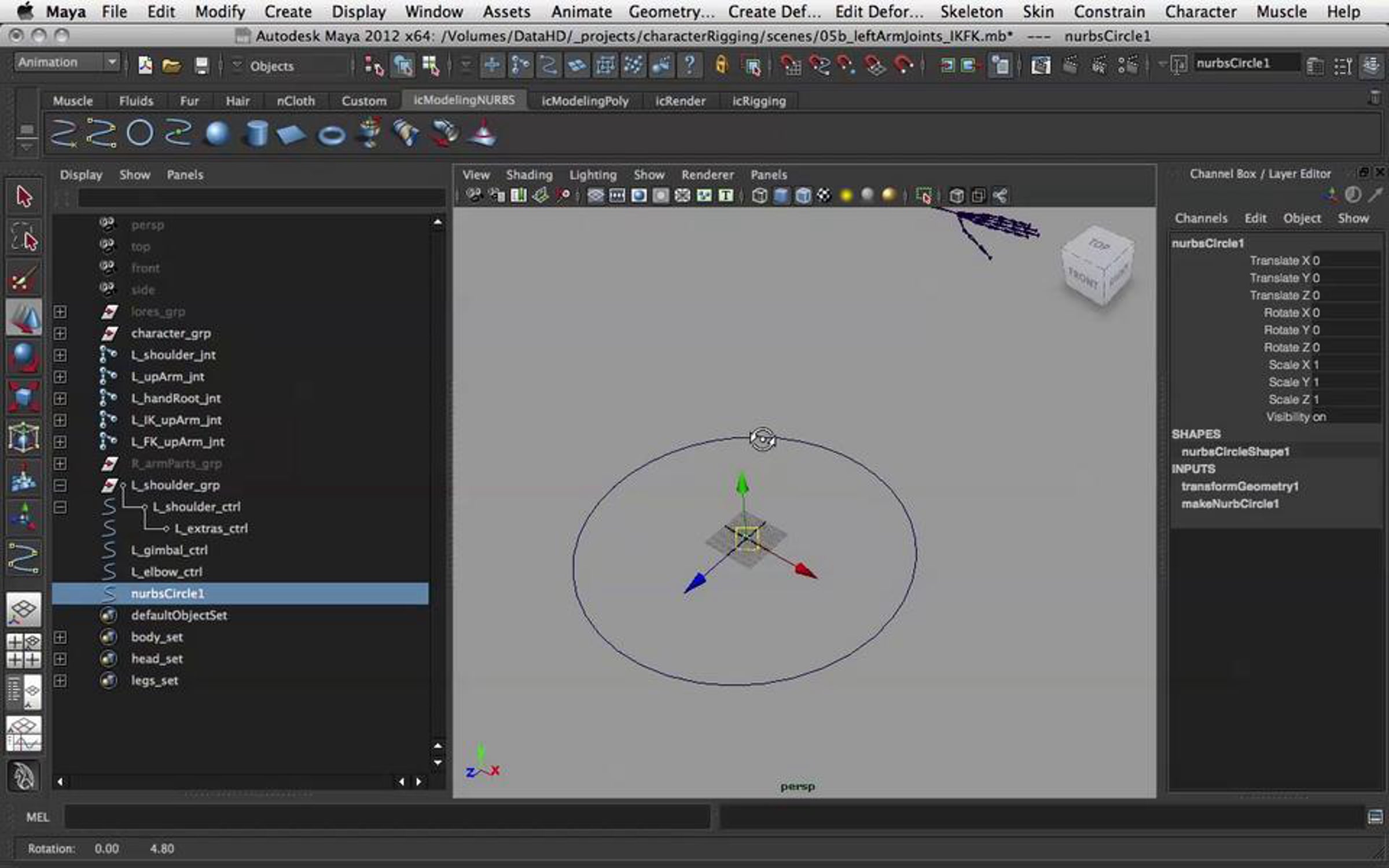Activate the Select tool arrow icon
This screenshot has height=868, width=1389.
24,197
